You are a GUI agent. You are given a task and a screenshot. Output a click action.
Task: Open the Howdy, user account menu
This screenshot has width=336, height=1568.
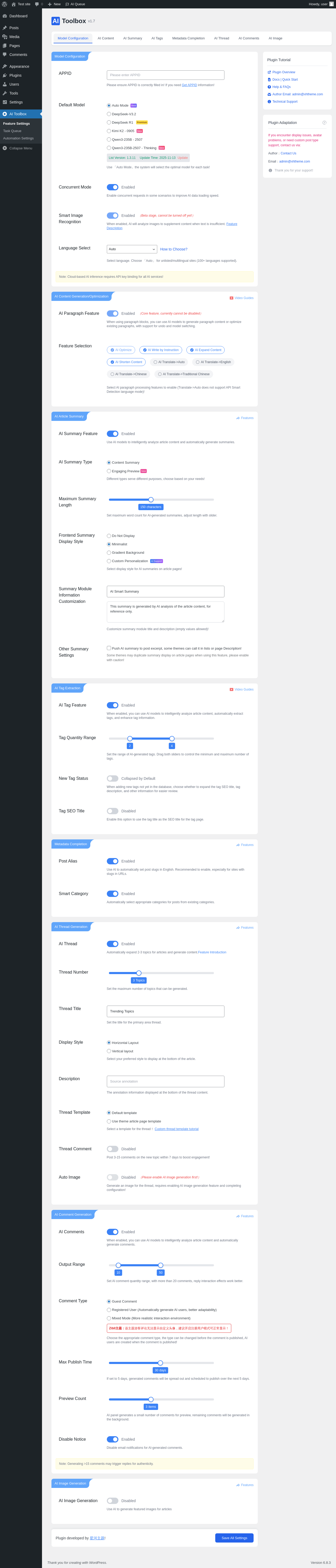320,4
